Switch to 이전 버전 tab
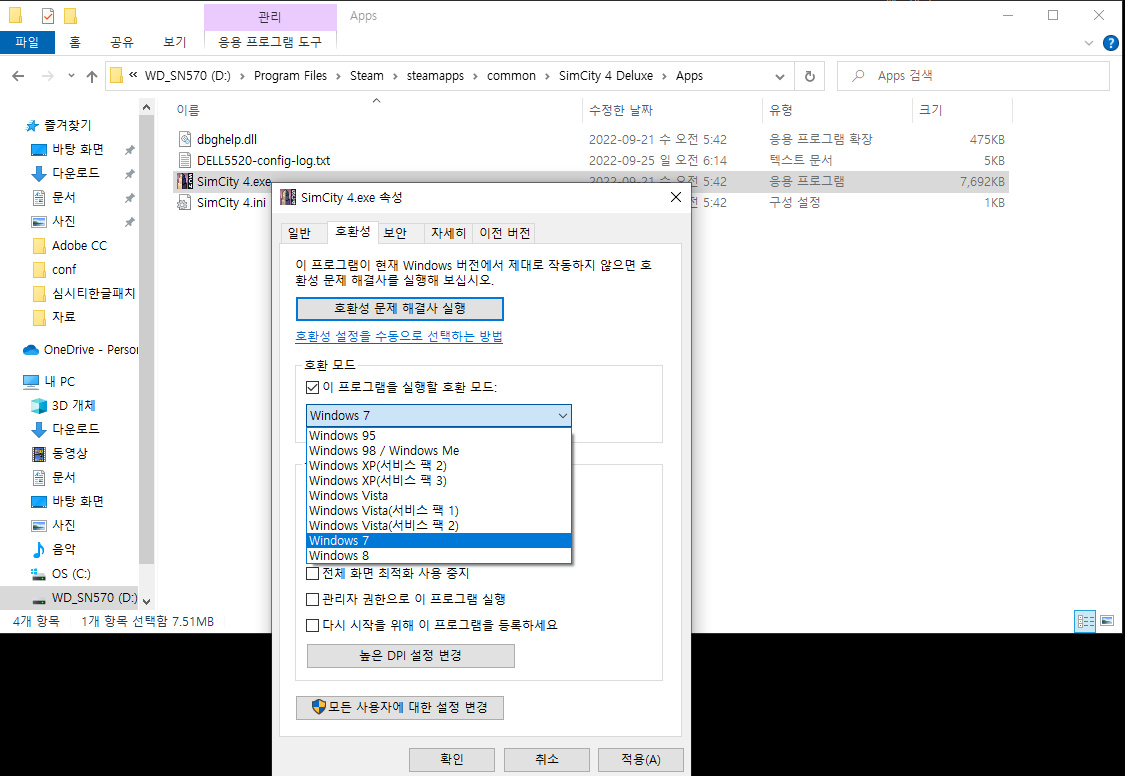Image resolution: width=1125 pixels, height=776 pixels. click(505, 233)
